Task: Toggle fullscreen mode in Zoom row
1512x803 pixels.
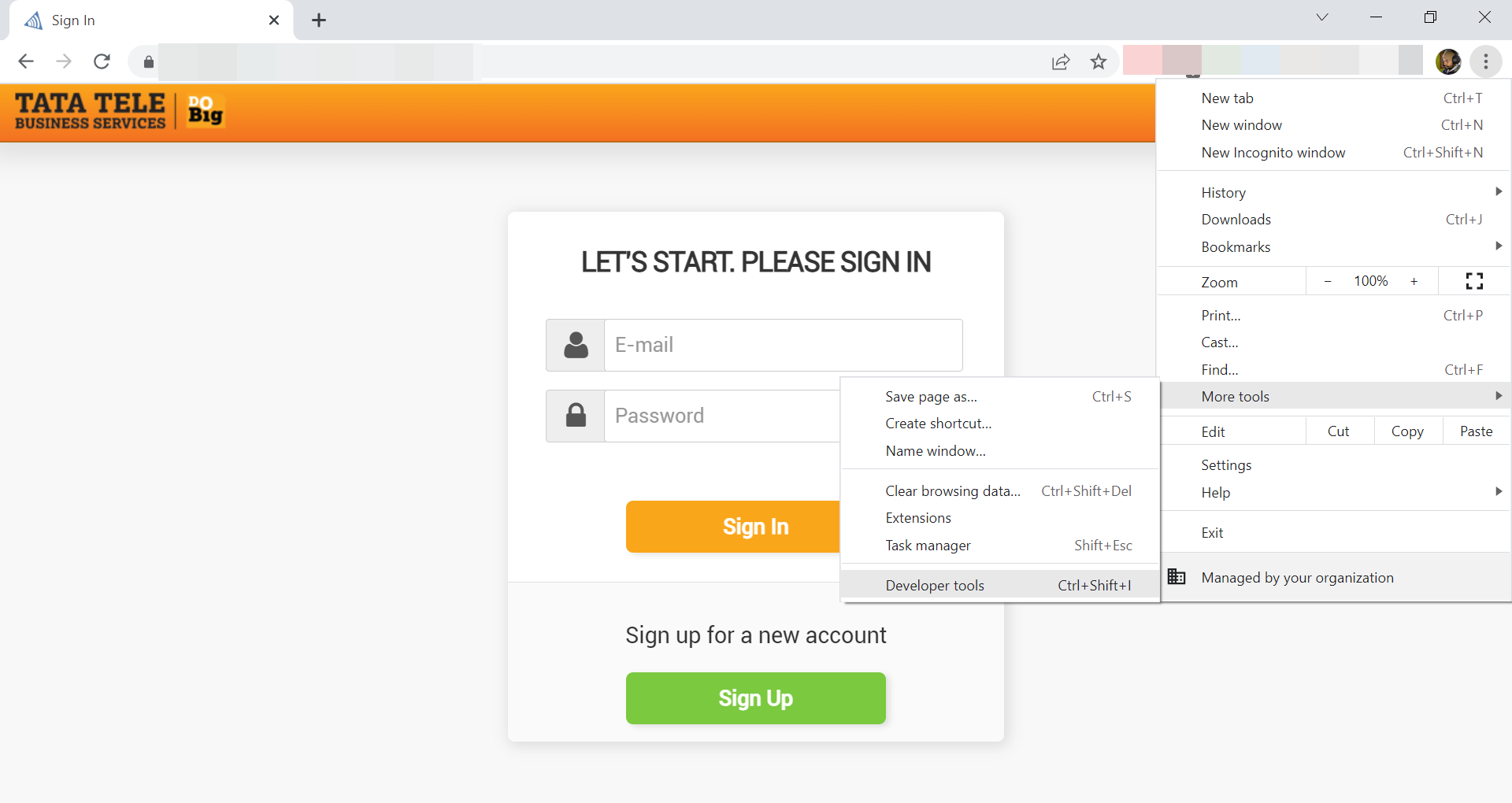Action: point(1474,281)
